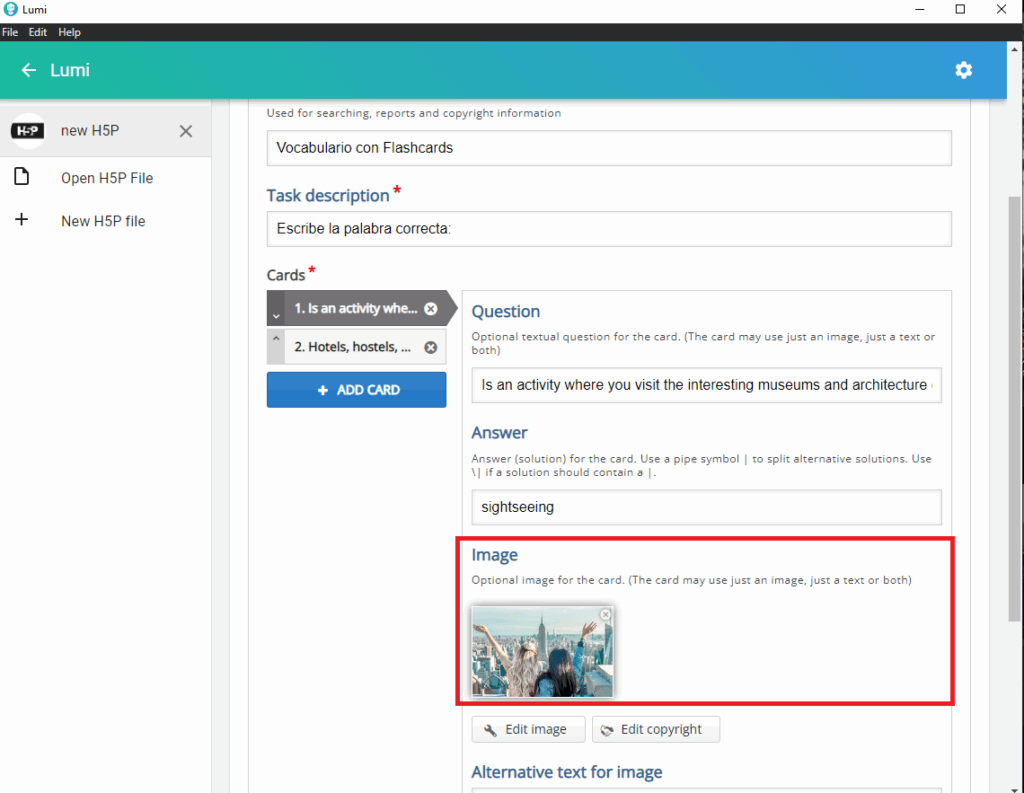The width and height of the screenshot is (1024, 793).
Task: Click the Task description input field
Action: (608, 228)
